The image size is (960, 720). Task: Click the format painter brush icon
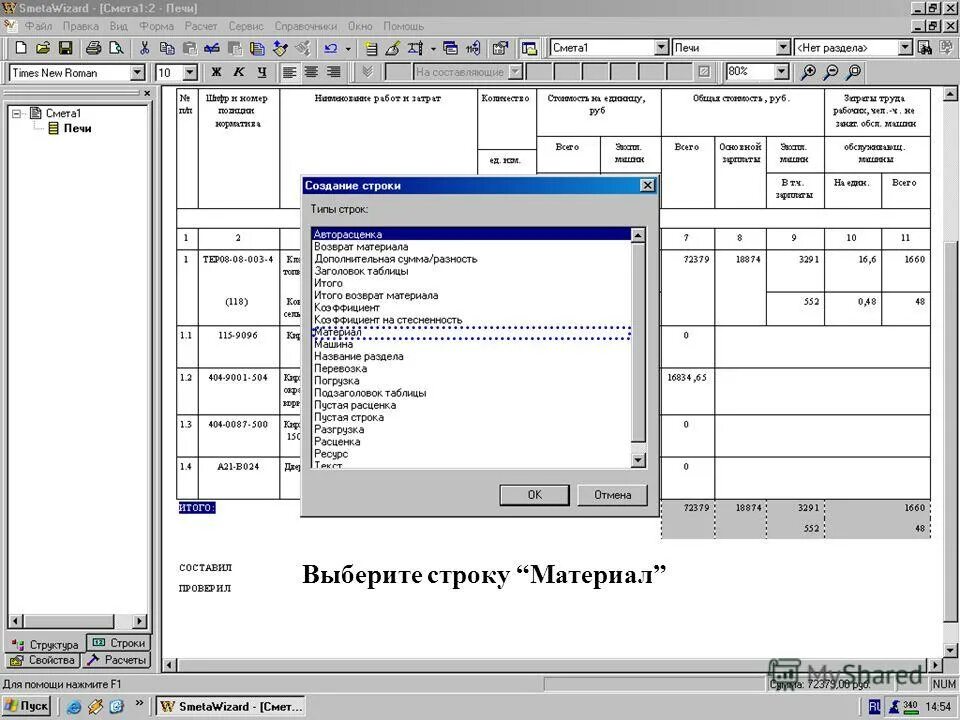point(279,47)
